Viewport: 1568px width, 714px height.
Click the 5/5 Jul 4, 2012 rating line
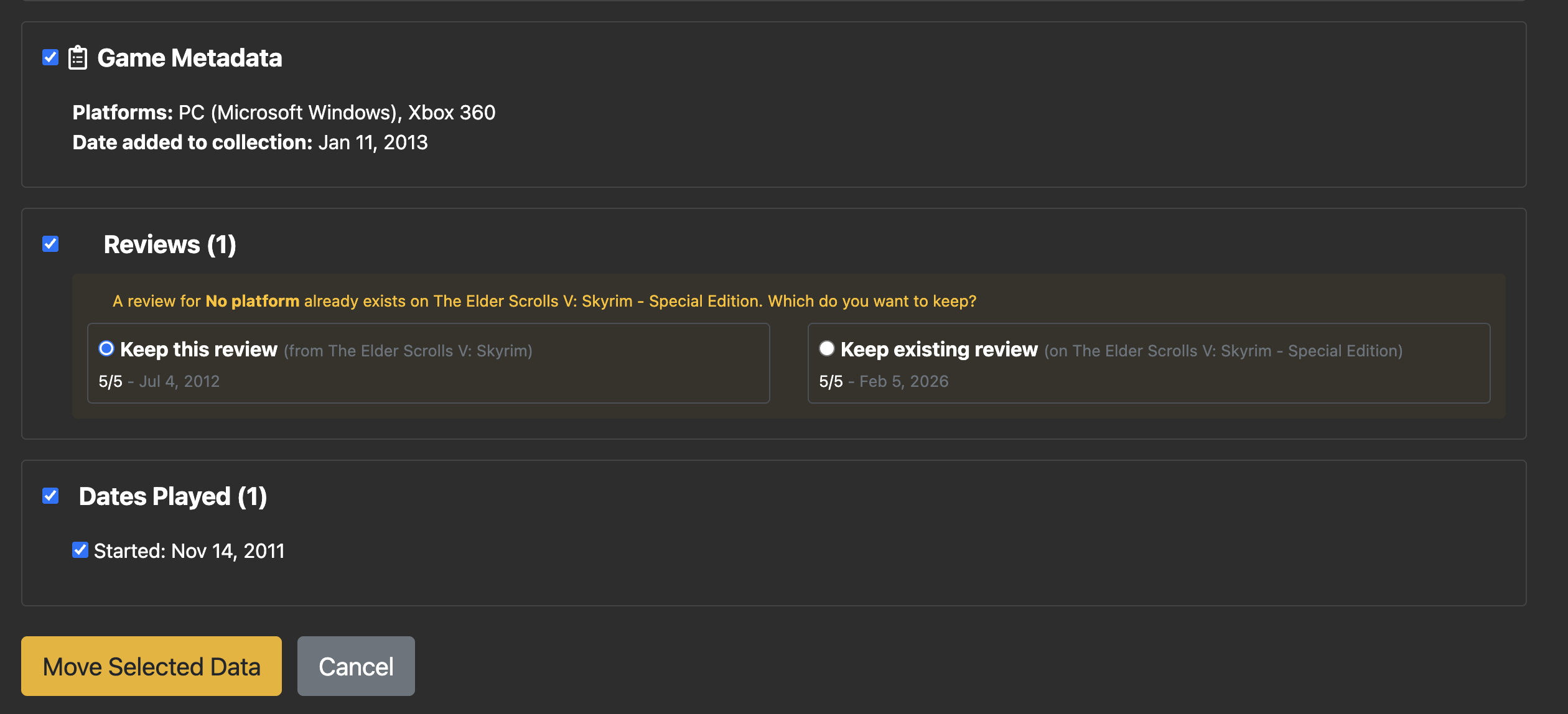click(x=159, y=381)
